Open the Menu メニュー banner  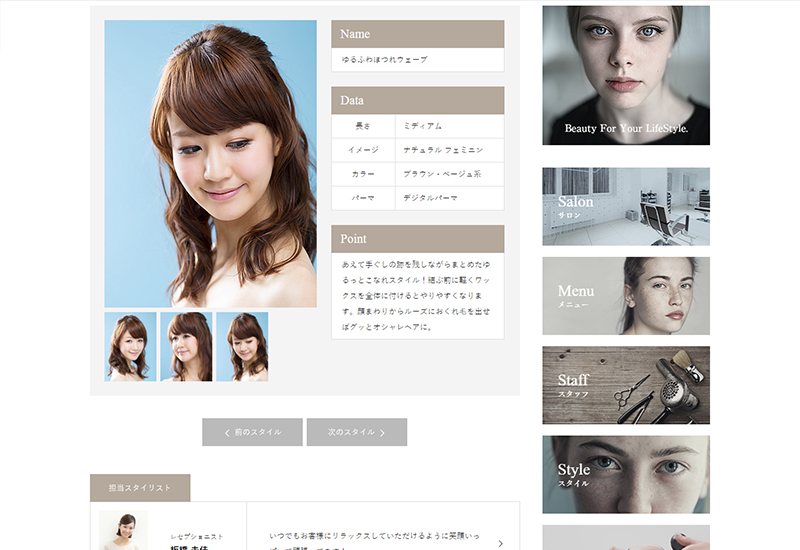pyautogui.click(x=626, y=296)
